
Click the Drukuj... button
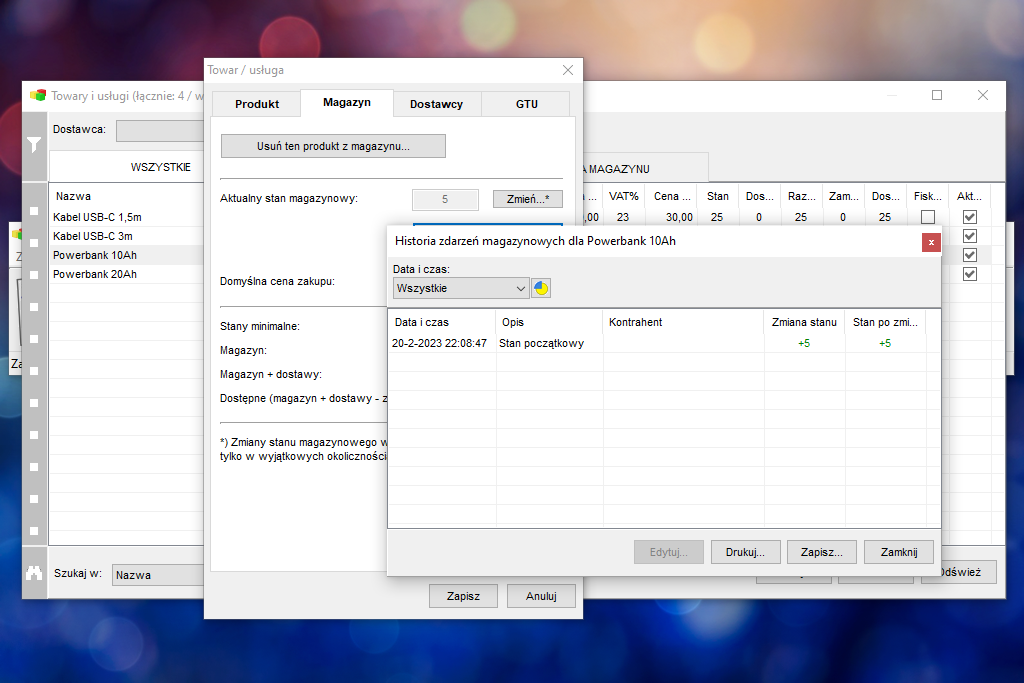pos(745,552)
